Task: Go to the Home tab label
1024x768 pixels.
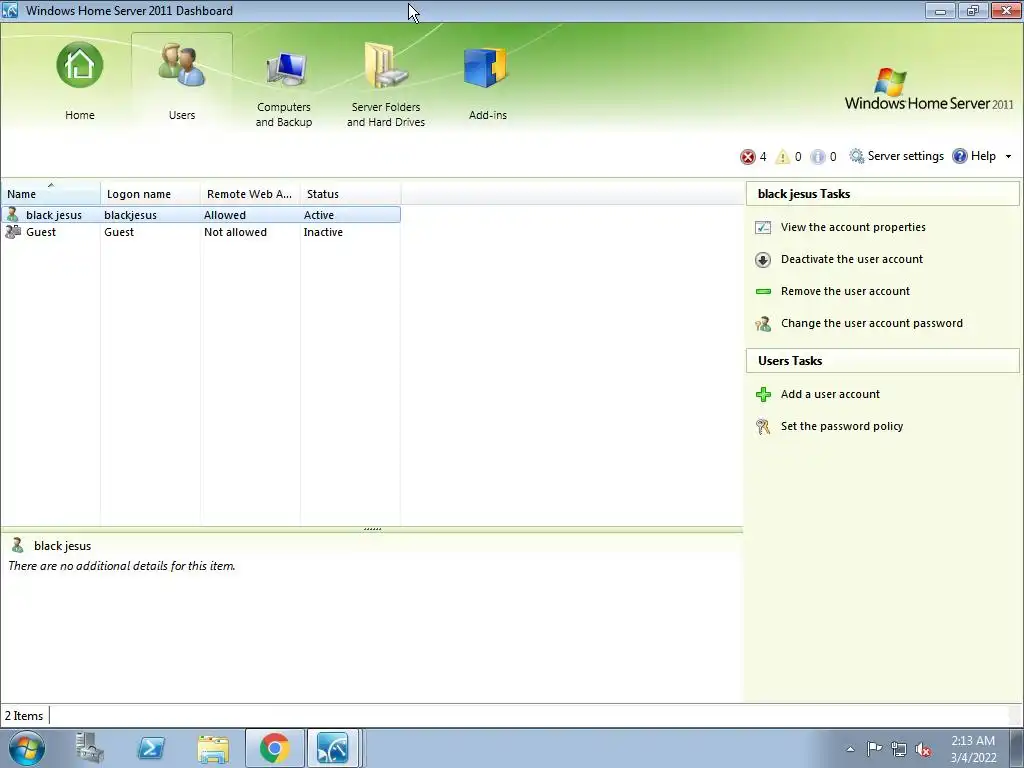Action: pos(80,115)
